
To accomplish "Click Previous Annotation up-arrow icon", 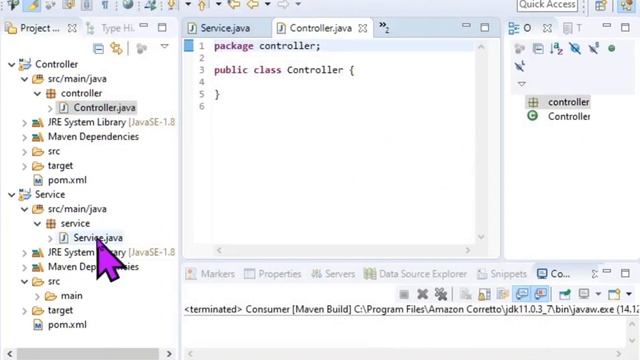I will pos(202,5).
